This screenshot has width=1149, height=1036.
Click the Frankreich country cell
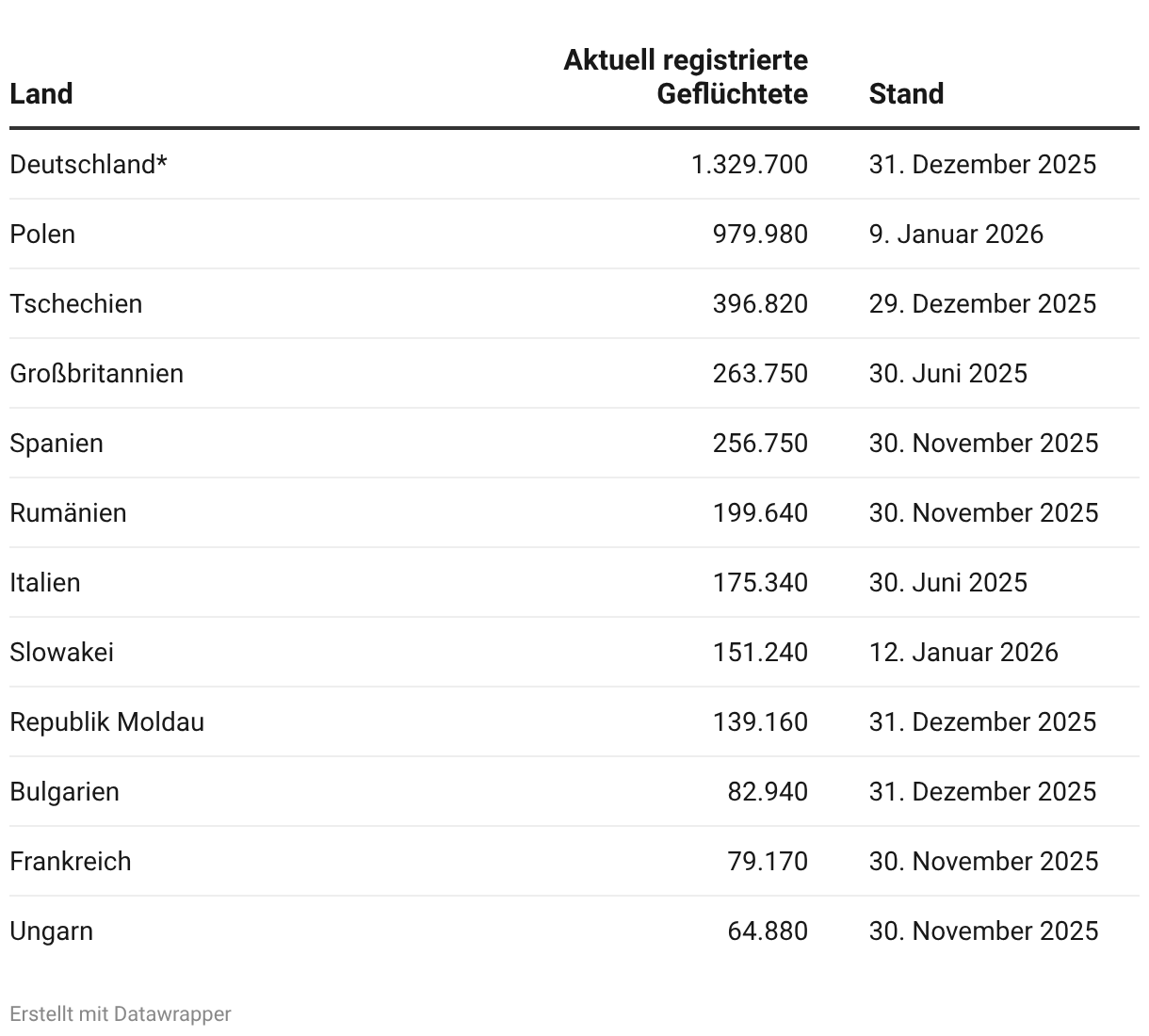tap(71, 862)
